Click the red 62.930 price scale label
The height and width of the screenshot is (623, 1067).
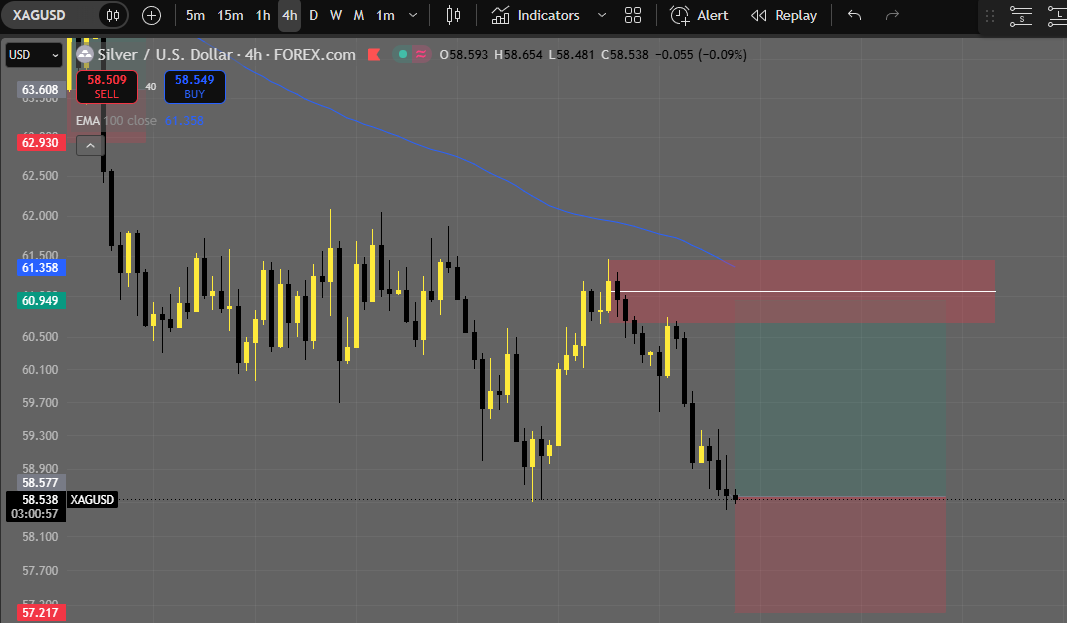40,143
